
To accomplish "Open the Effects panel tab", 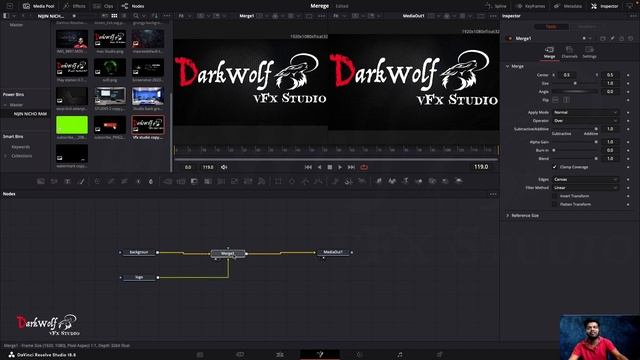I will 74,6.
